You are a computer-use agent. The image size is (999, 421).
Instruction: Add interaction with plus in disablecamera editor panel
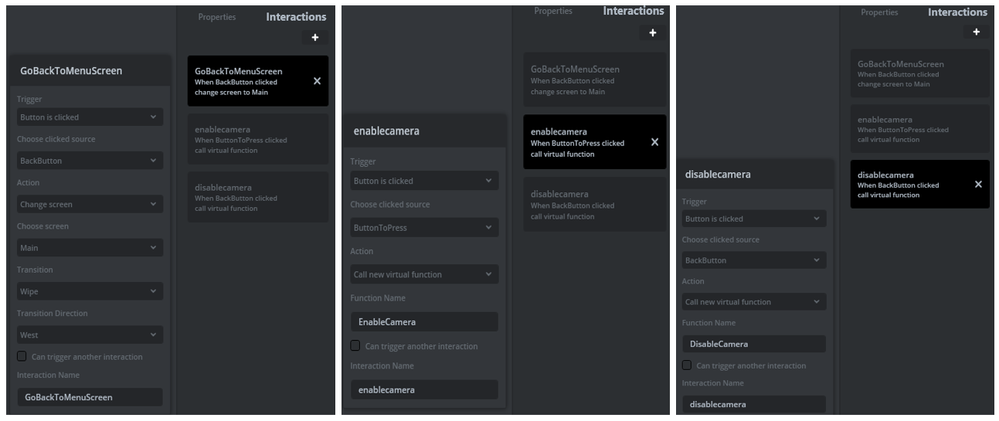tap(976, 32)
